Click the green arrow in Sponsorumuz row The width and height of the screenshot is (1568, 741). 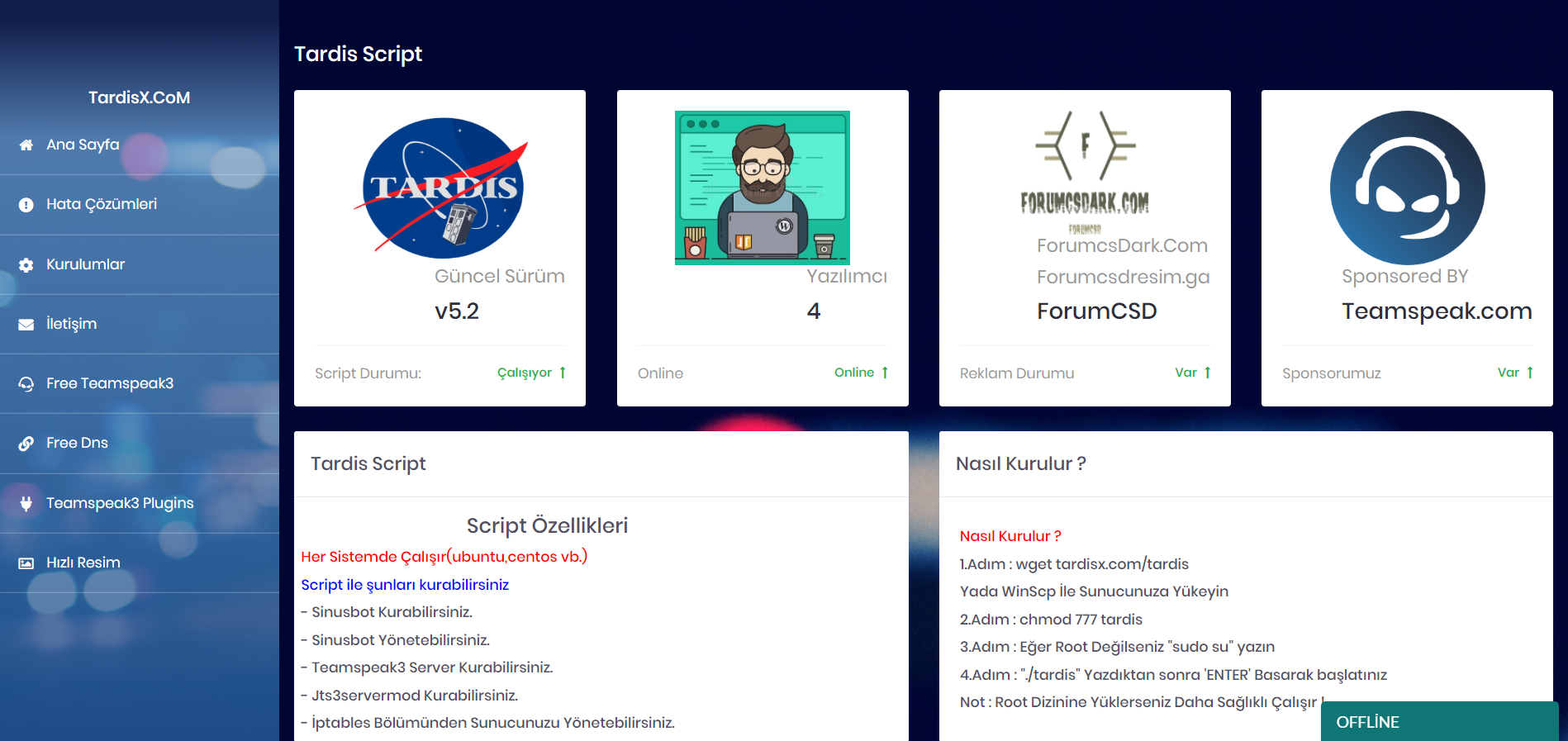coord(1530,373)
